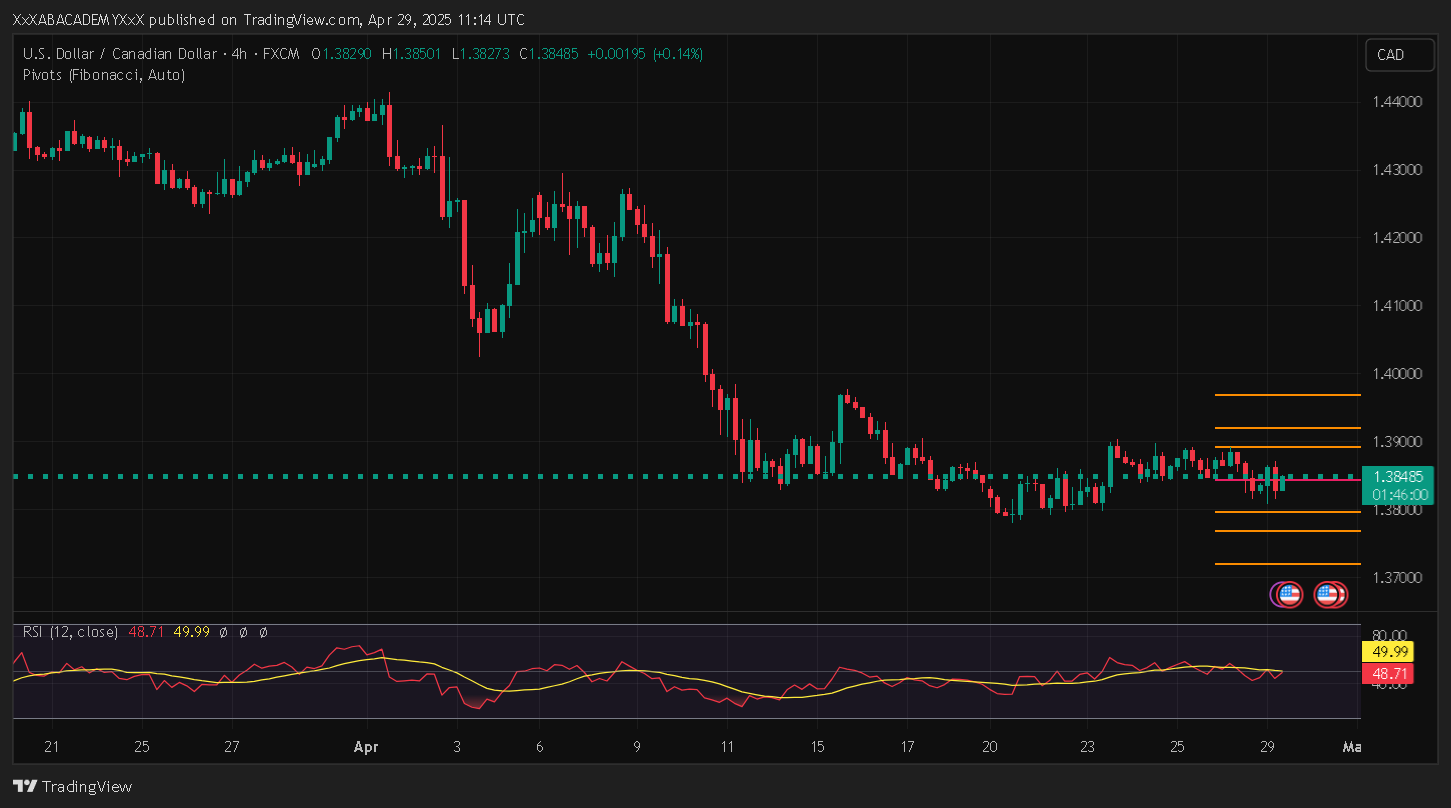Click the left US flag economic event icon

click(x=1288, y=595)
